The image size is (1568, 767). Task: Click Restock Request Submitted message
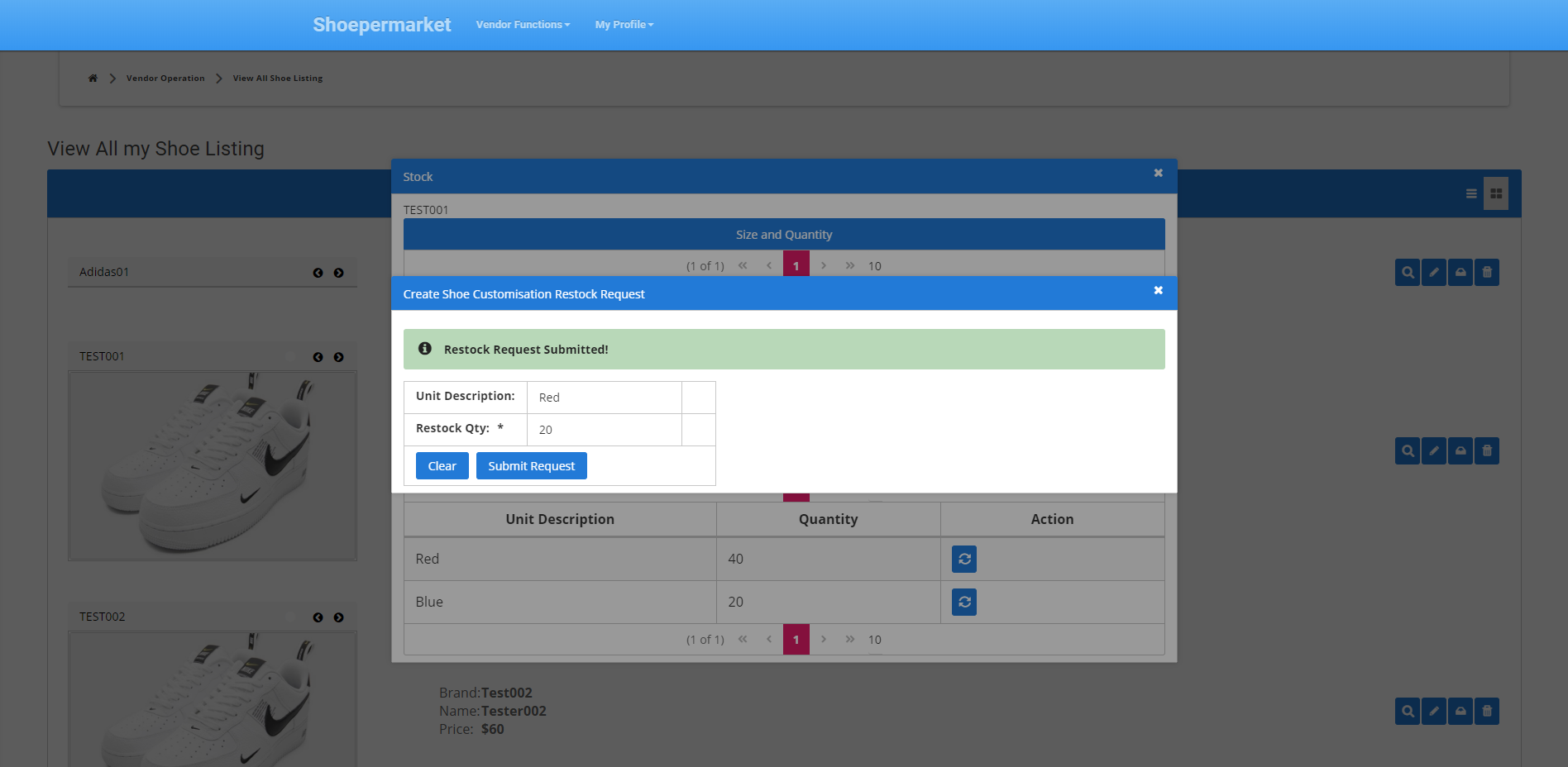coord(784,350)
